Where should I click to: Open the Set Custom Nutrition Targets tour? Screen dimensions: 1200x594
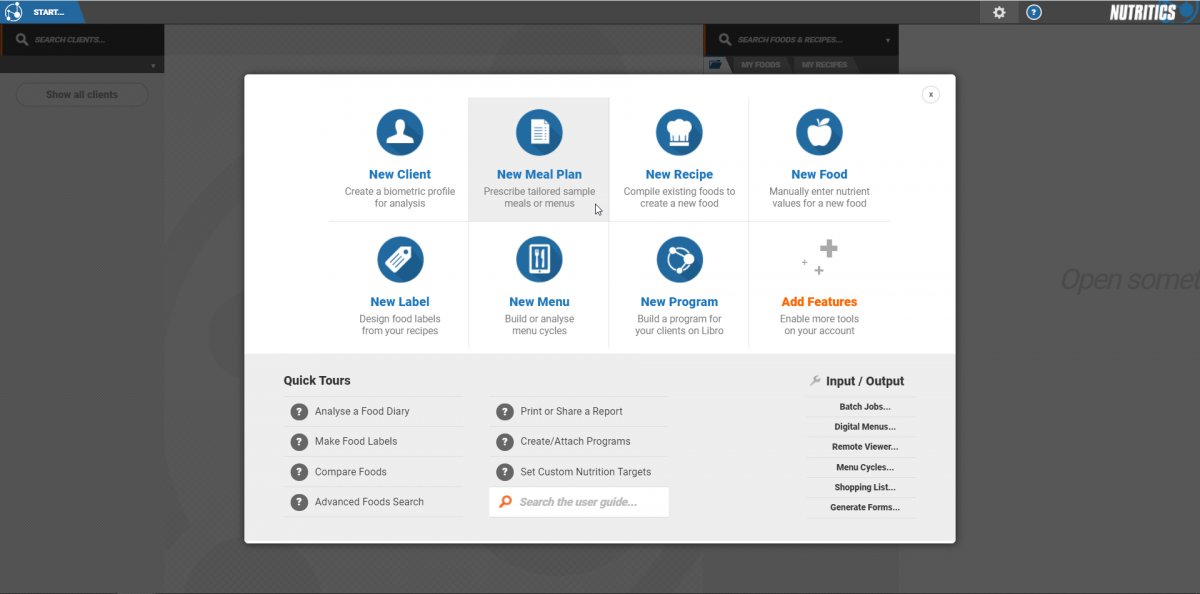click(585, 472)
